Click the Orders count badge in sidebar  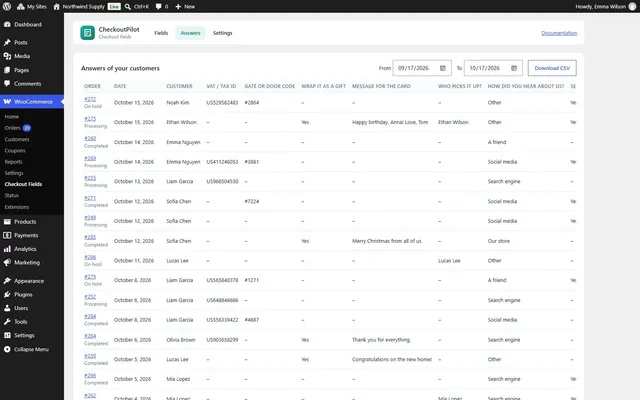click(x=27, y=128)
